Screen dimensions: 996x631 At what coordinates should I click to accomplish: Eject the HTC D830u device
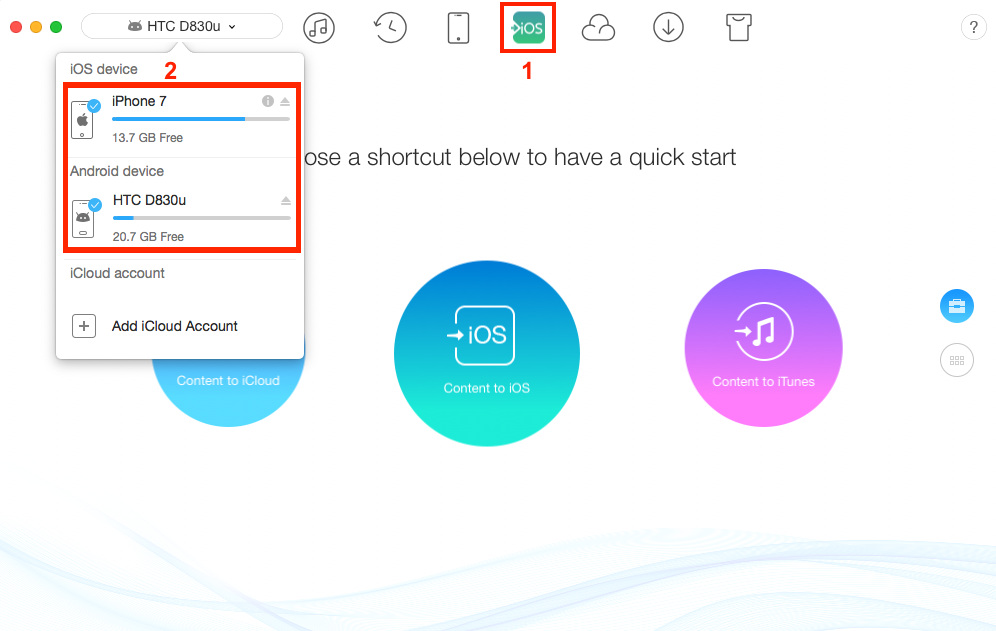(286, 200)
